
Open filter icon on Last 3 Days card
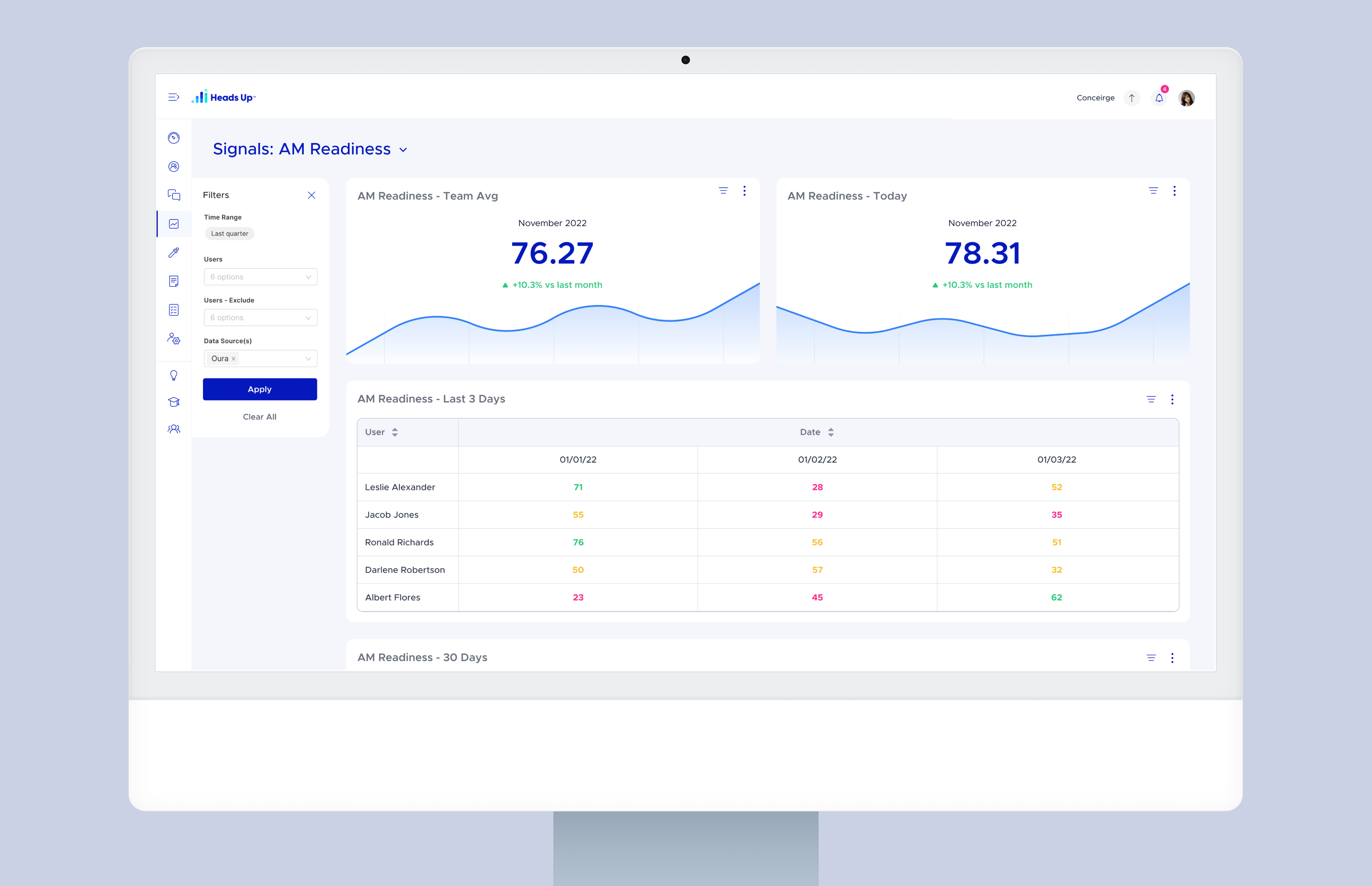pyautogui.click(x=1151, y=399)
